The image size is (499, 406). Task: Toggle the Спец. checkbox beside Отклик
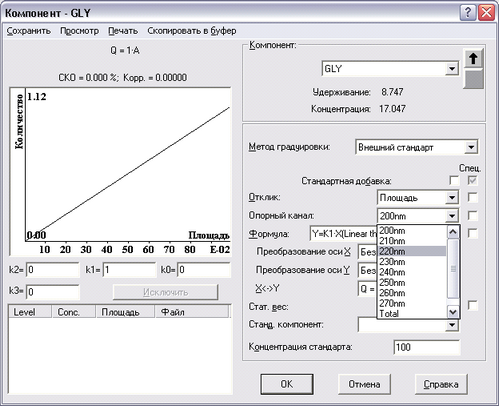tap(472, 197)
